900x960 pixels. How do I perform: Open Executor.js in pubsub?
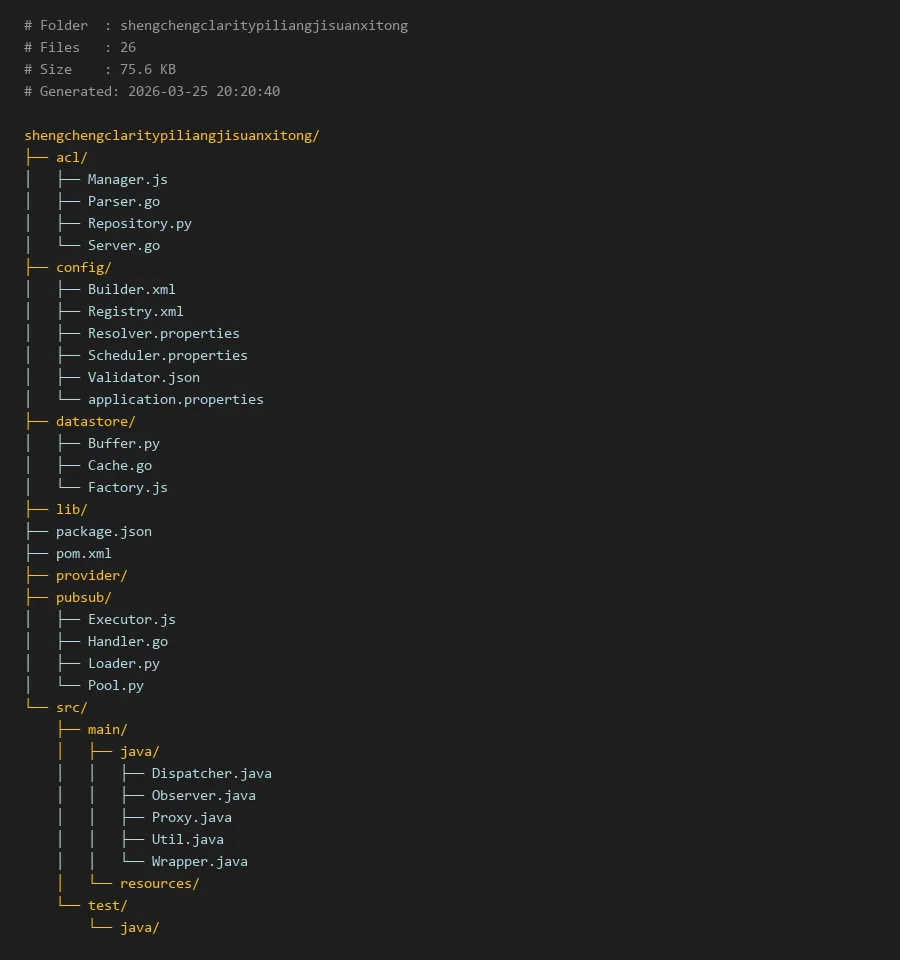131,620
